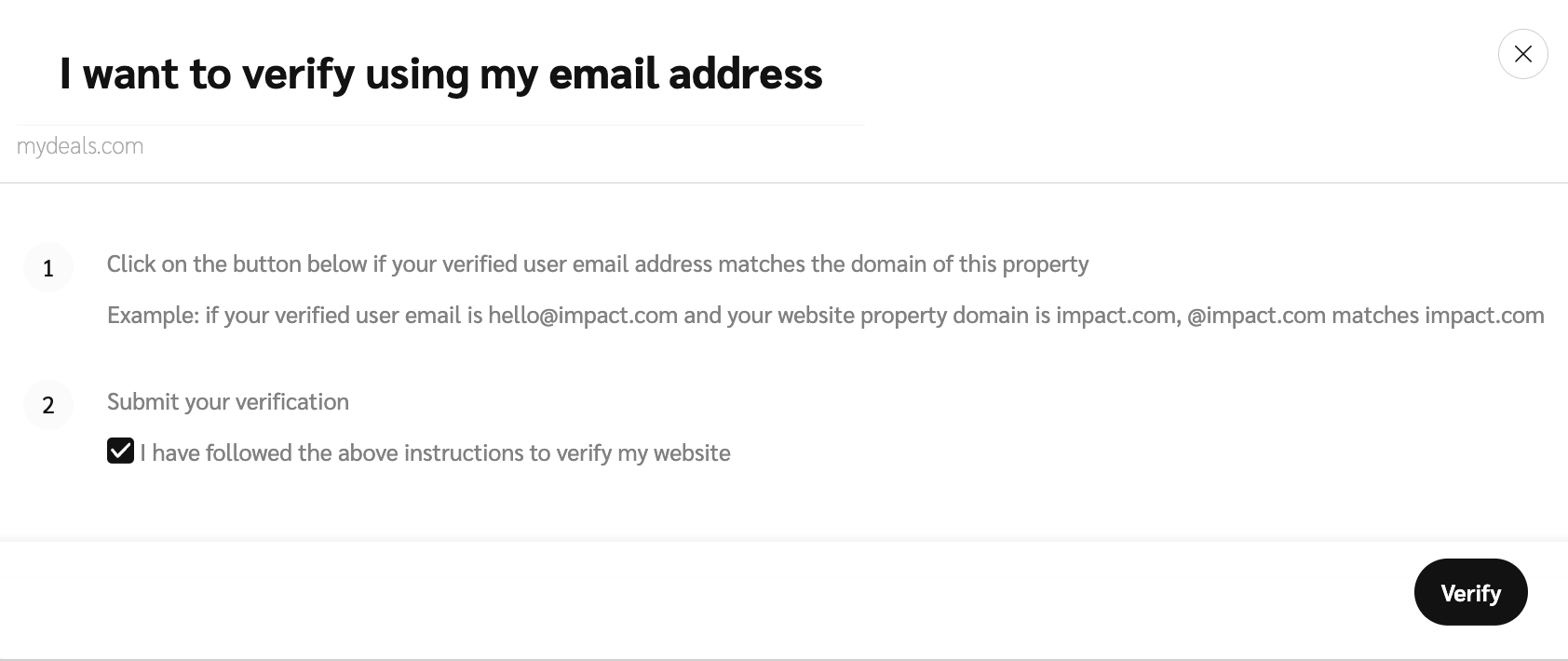Viewport: 1568px width, 661px height.
Task: Click the "I have followed the above instructions" label
Action: click(435, 453)
